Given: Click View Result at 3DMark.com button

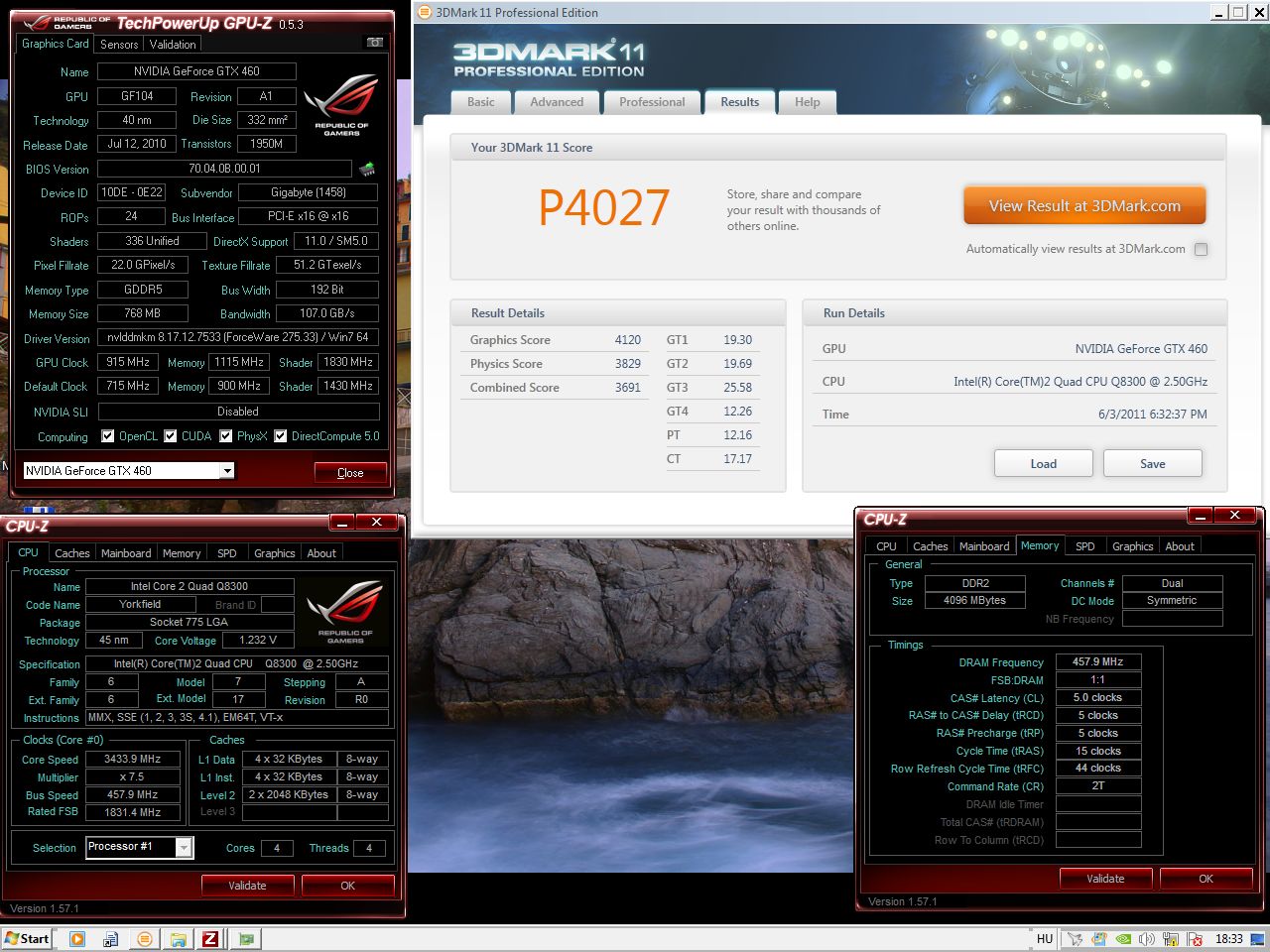Looking at the screenshot, I should 1084,206.
